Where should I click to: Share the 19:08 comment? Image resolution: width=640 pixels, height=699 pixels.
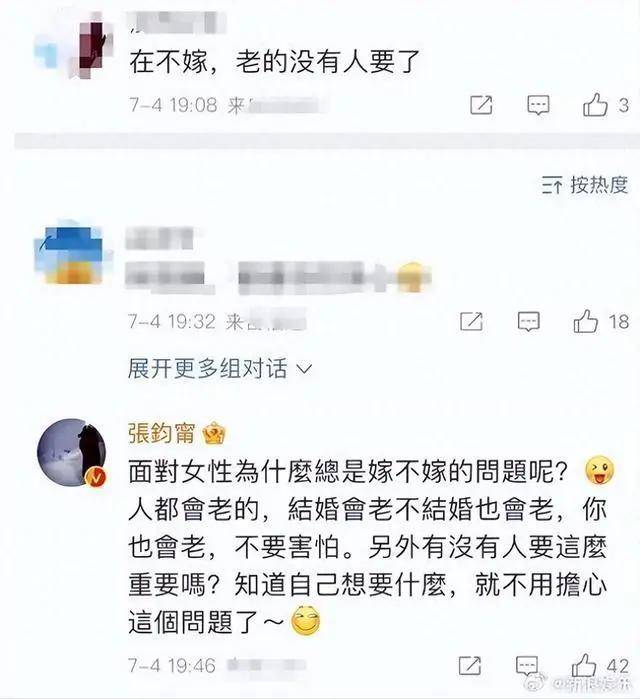tap(481, 105)
